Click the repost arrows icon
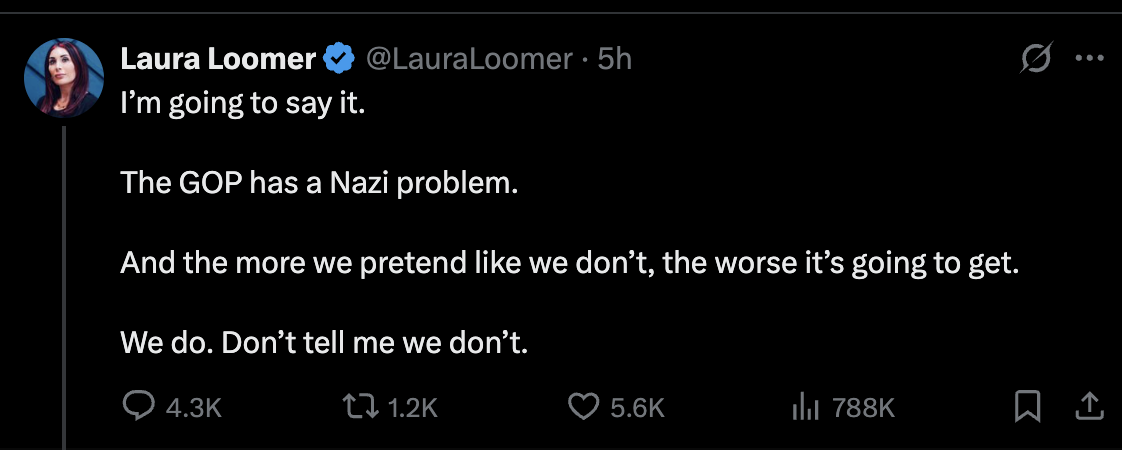The width and height of the screenshot is (1122, 450). tap(357, 406)
